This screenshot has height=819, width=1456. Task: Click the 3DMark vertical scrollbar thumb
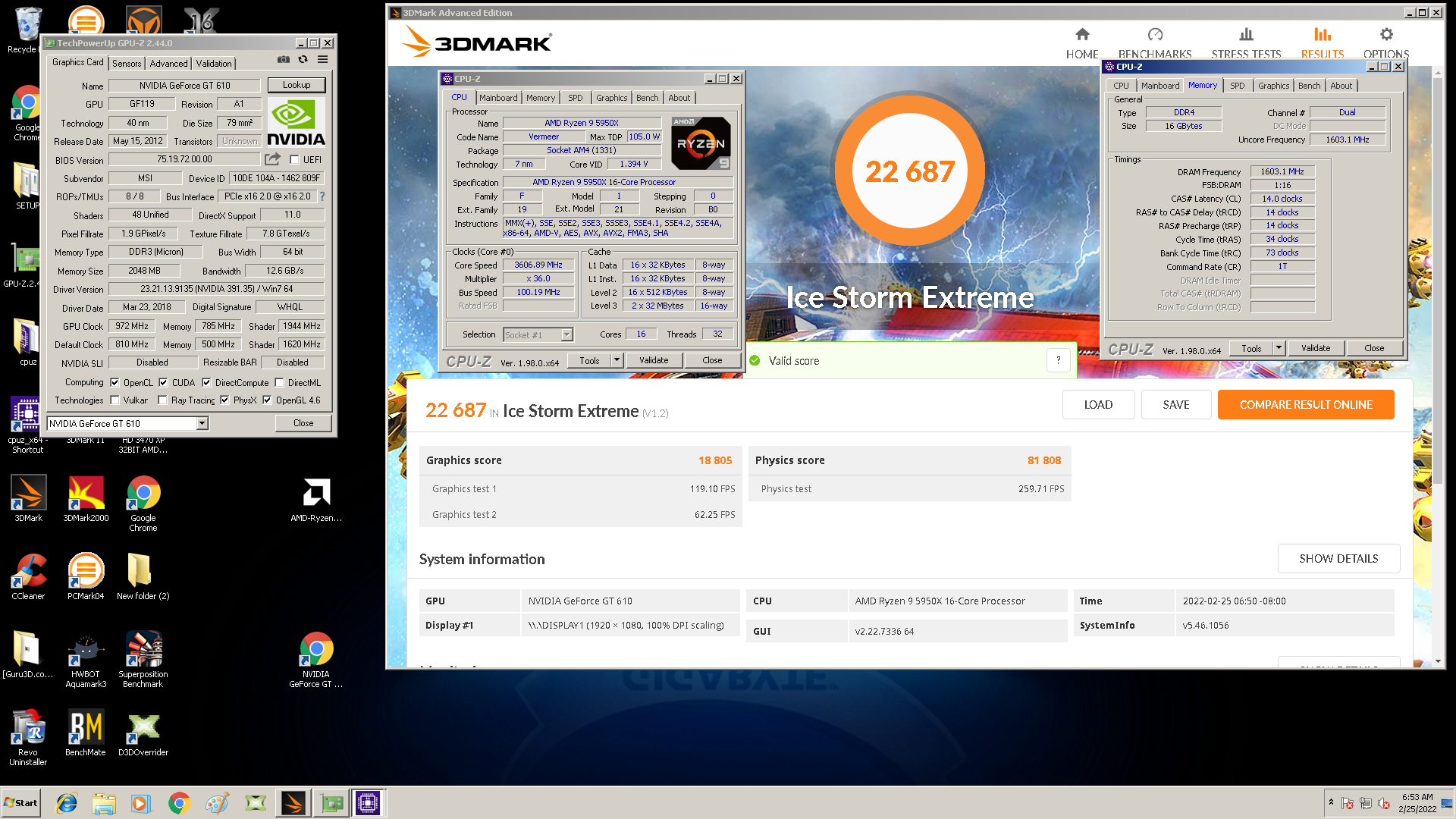coord(1438,281)
